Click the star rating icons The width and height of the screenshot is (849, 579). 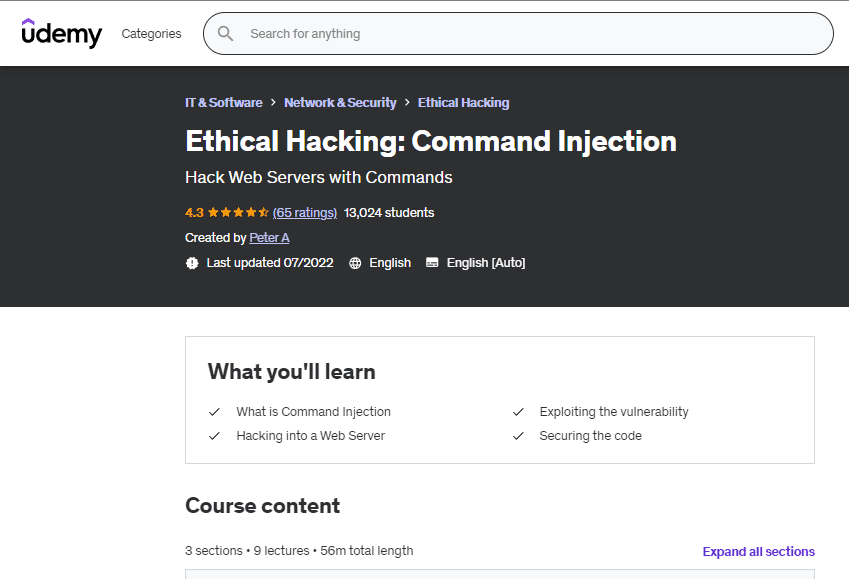238,213
